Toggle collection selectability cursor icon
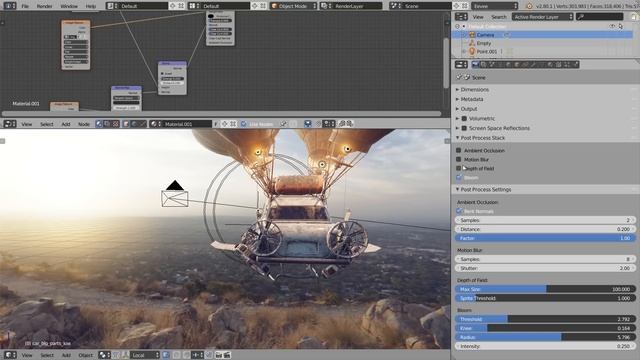Image resolution: width=640 pixels, height=360 pixels. click(x=620, y=26)
